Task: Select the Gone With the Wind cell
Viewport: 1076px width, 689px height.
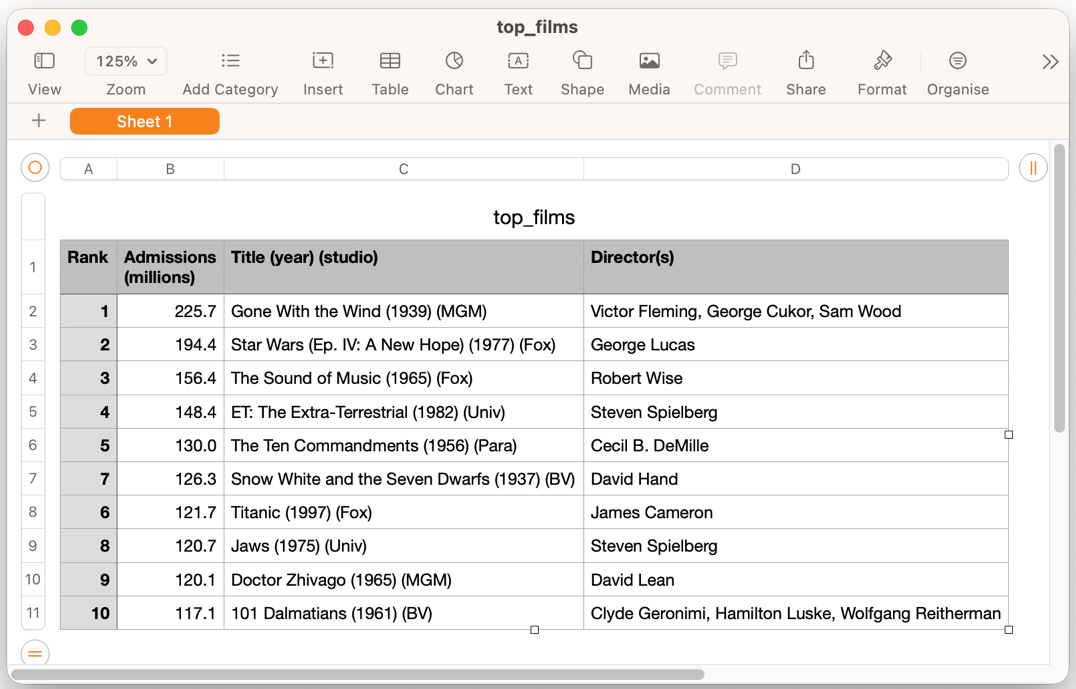Action: tap(404, 311)
